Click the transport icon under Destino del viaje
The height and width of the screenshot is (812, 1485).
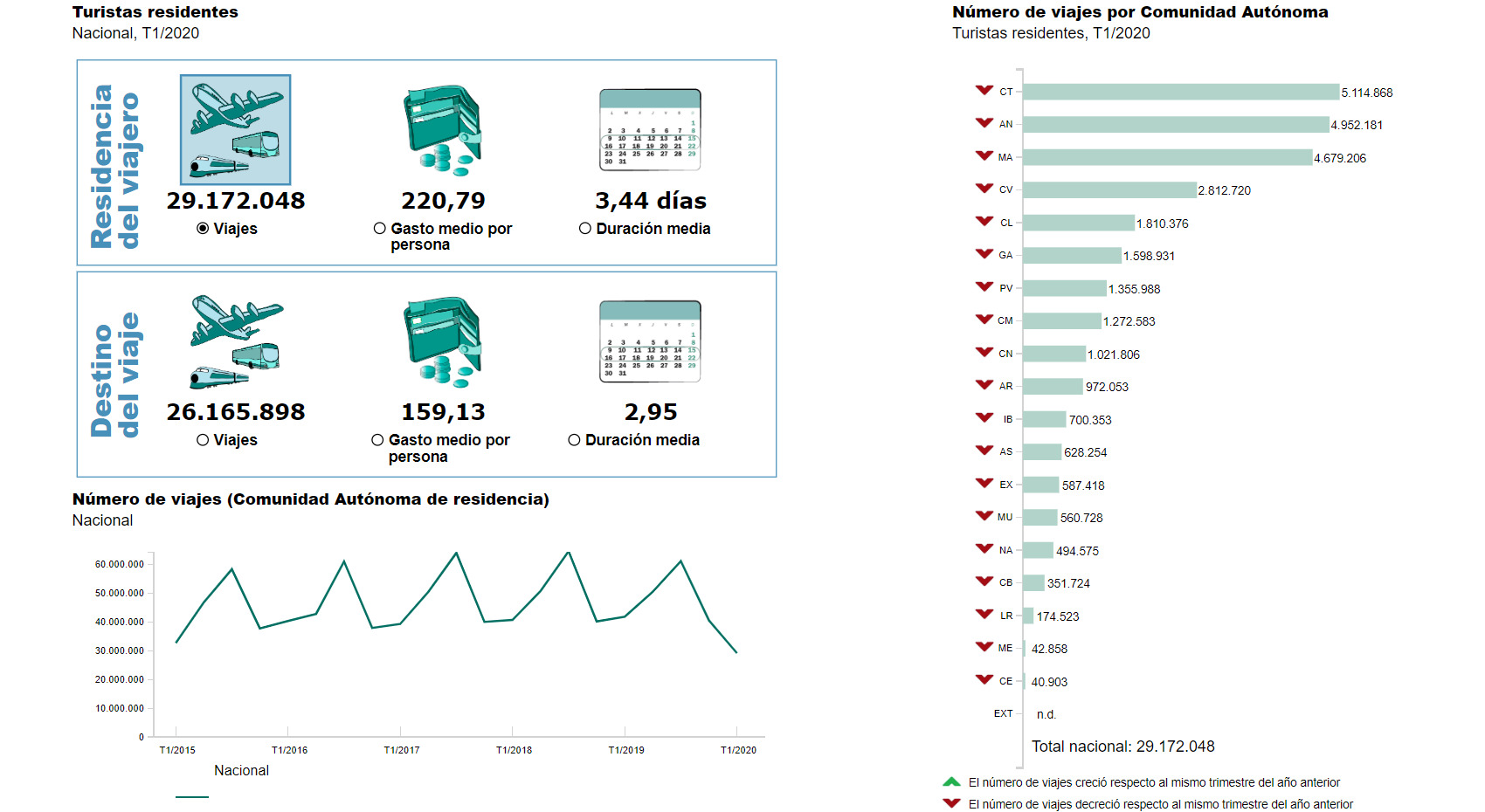point(235,341)
